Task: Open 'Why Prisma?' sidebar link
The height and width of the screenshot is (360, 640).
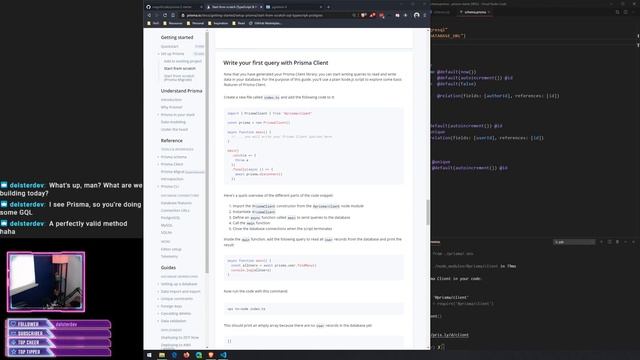Action: coord(171,107)
